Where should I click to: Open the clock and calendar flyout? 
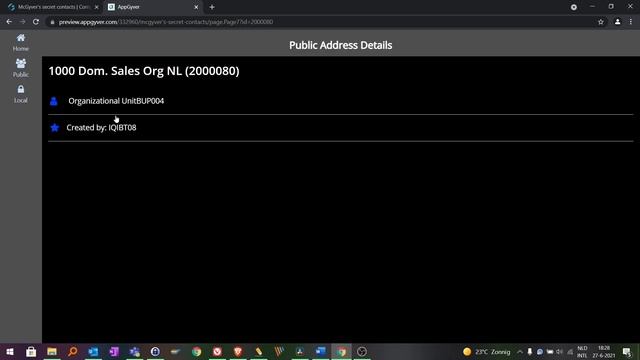604,351
